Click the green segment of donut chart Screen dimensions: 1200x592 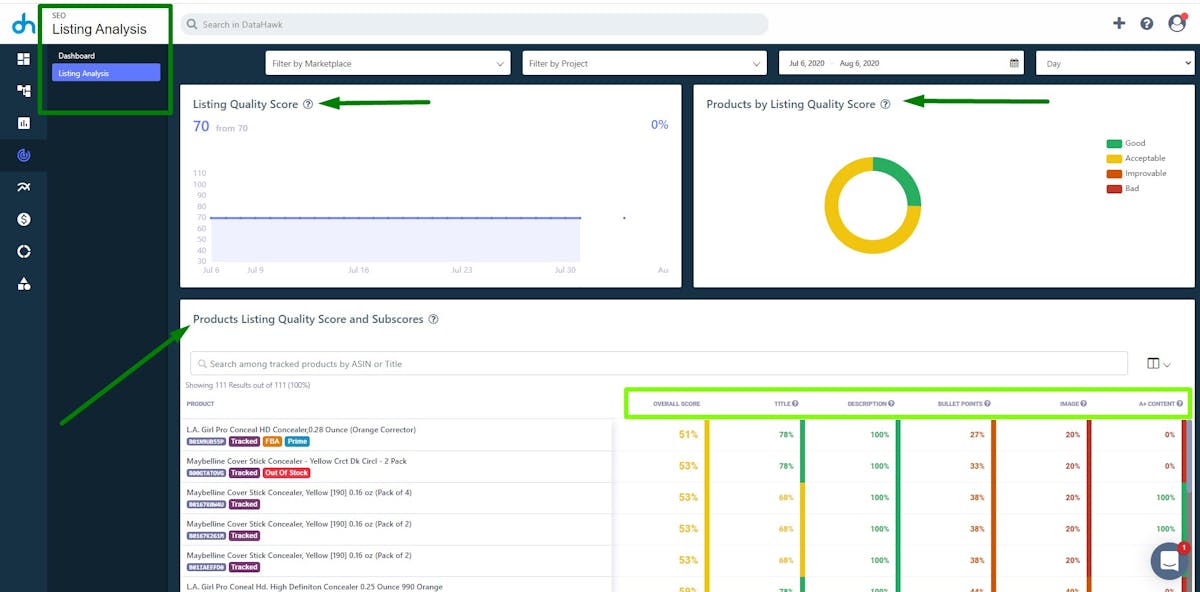[x=901, y=177]
